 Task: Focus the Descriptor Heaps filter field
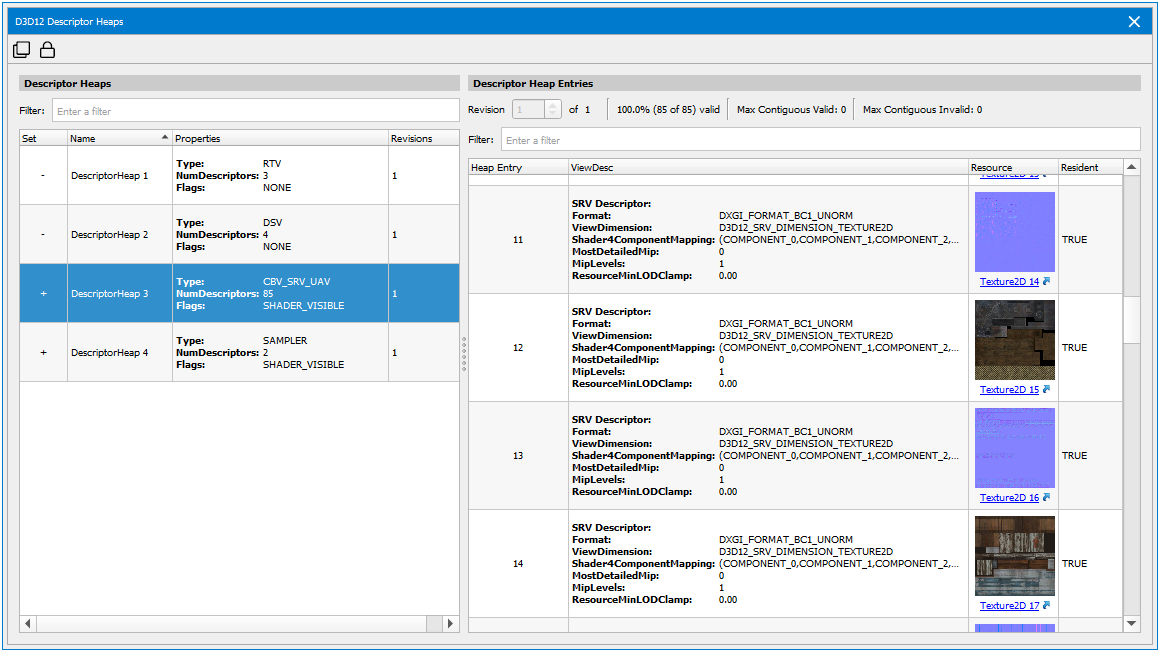pyautogui.click(x=255, y=111)
